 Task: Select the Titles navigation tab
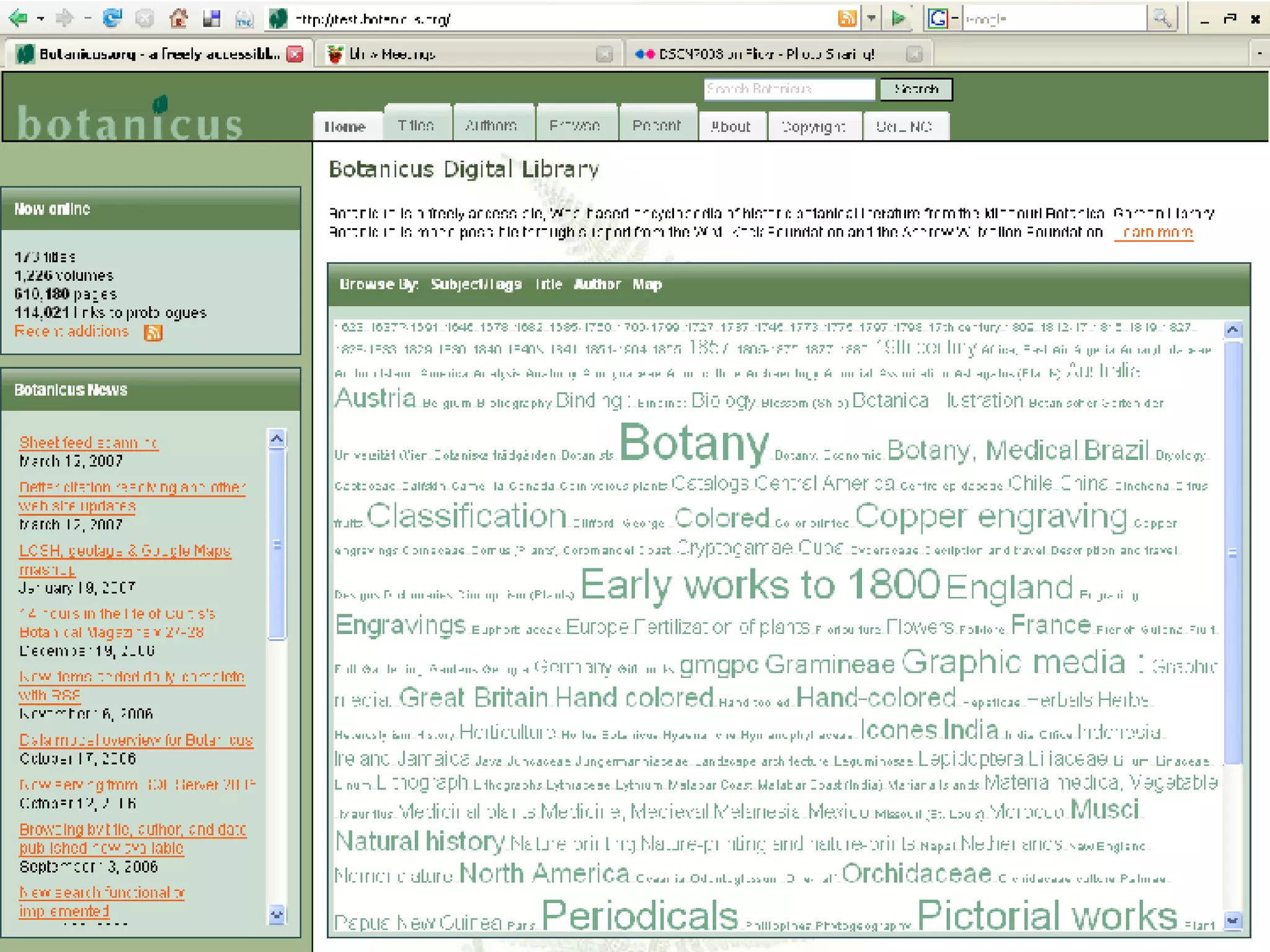pos(416,123)
